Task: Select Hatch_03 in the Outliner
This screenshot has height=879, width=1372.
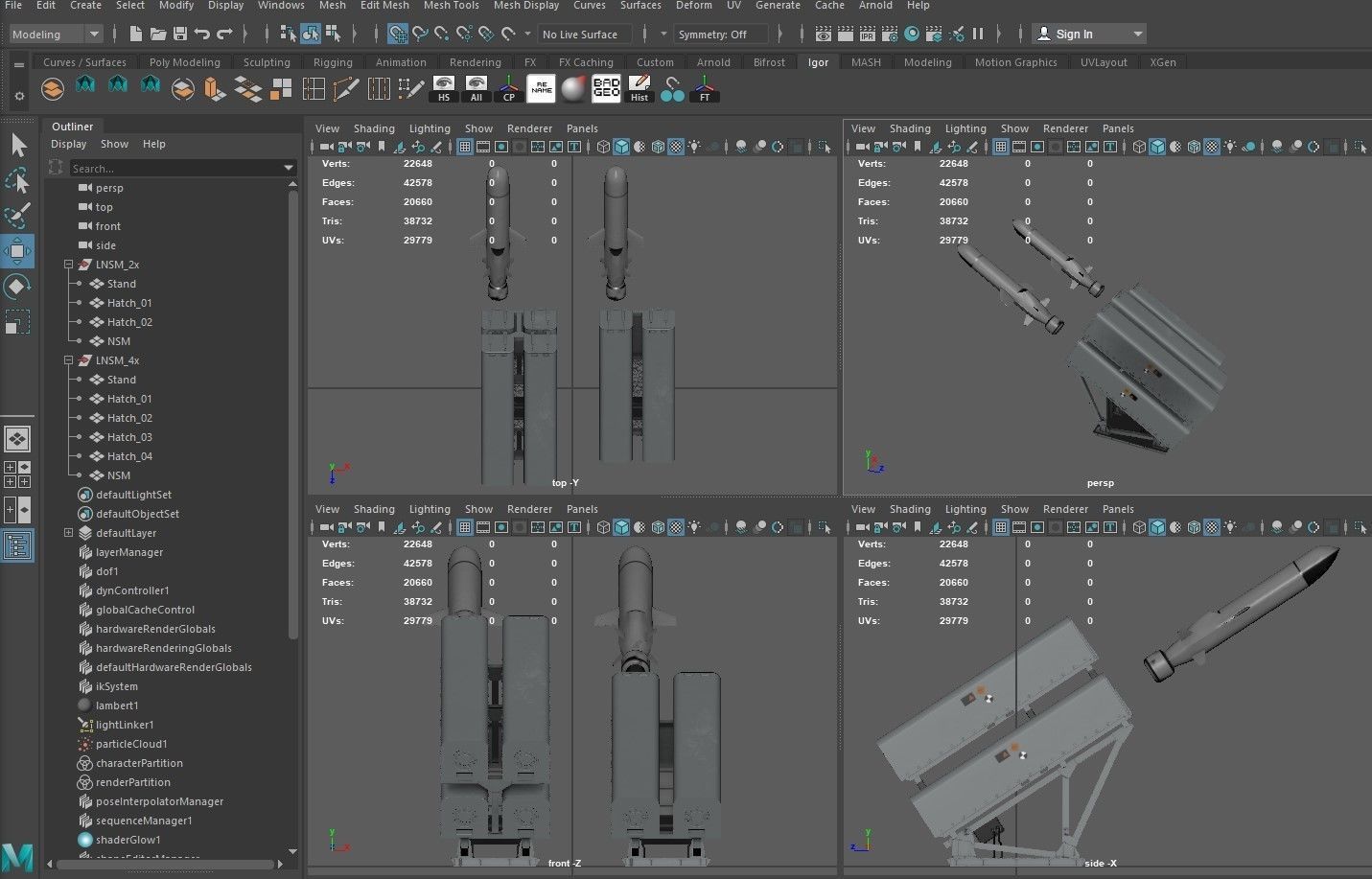Action: pos(129,437)
